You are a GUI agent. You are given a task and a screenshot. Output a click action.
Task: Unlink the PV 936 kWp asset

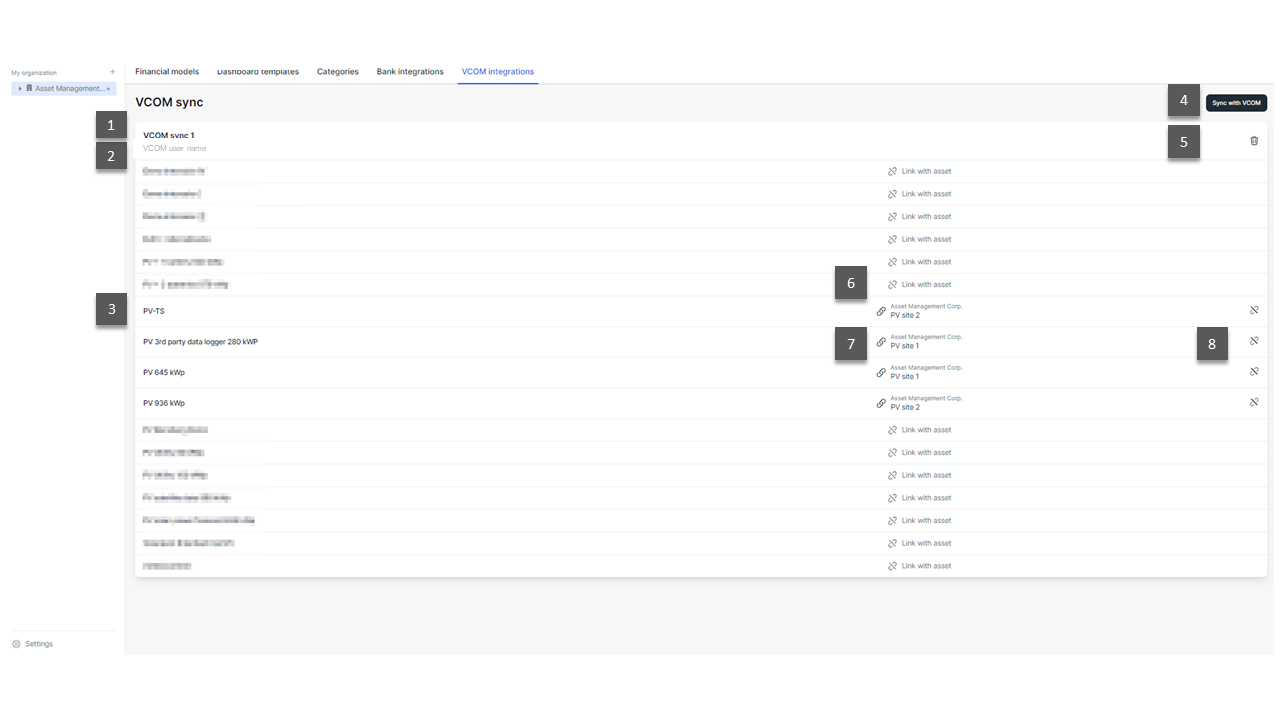[1254, 403]
